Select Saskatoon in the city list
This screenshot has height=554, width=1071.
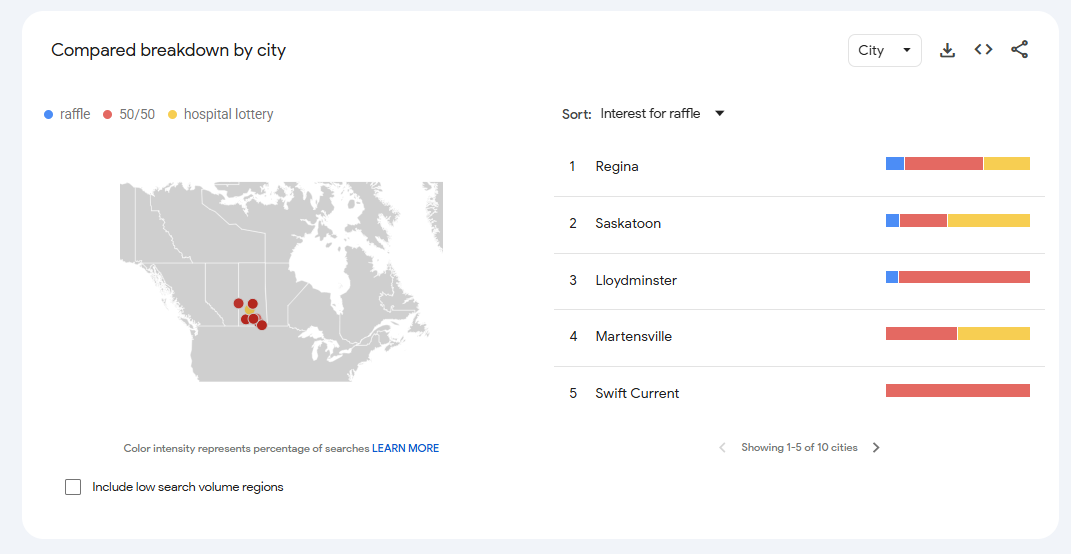click(627, 223)
